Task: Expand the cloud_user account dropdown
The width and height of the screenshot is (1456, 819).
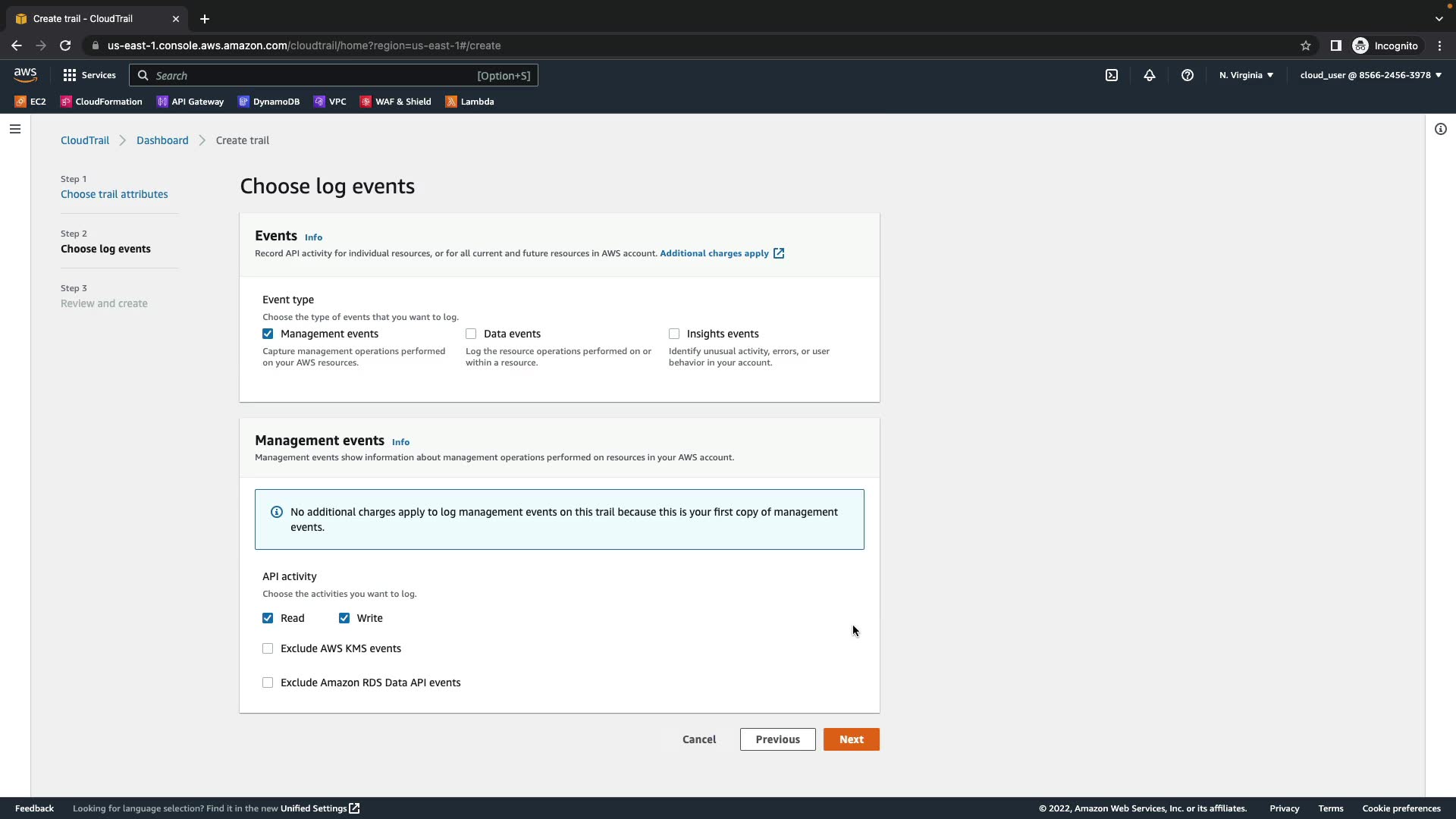Action: 1370,75
